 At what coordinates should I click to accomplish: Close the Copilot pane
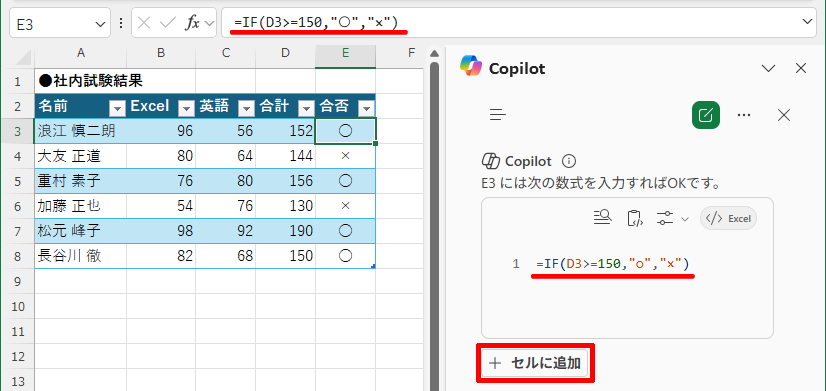pos(801,68)
